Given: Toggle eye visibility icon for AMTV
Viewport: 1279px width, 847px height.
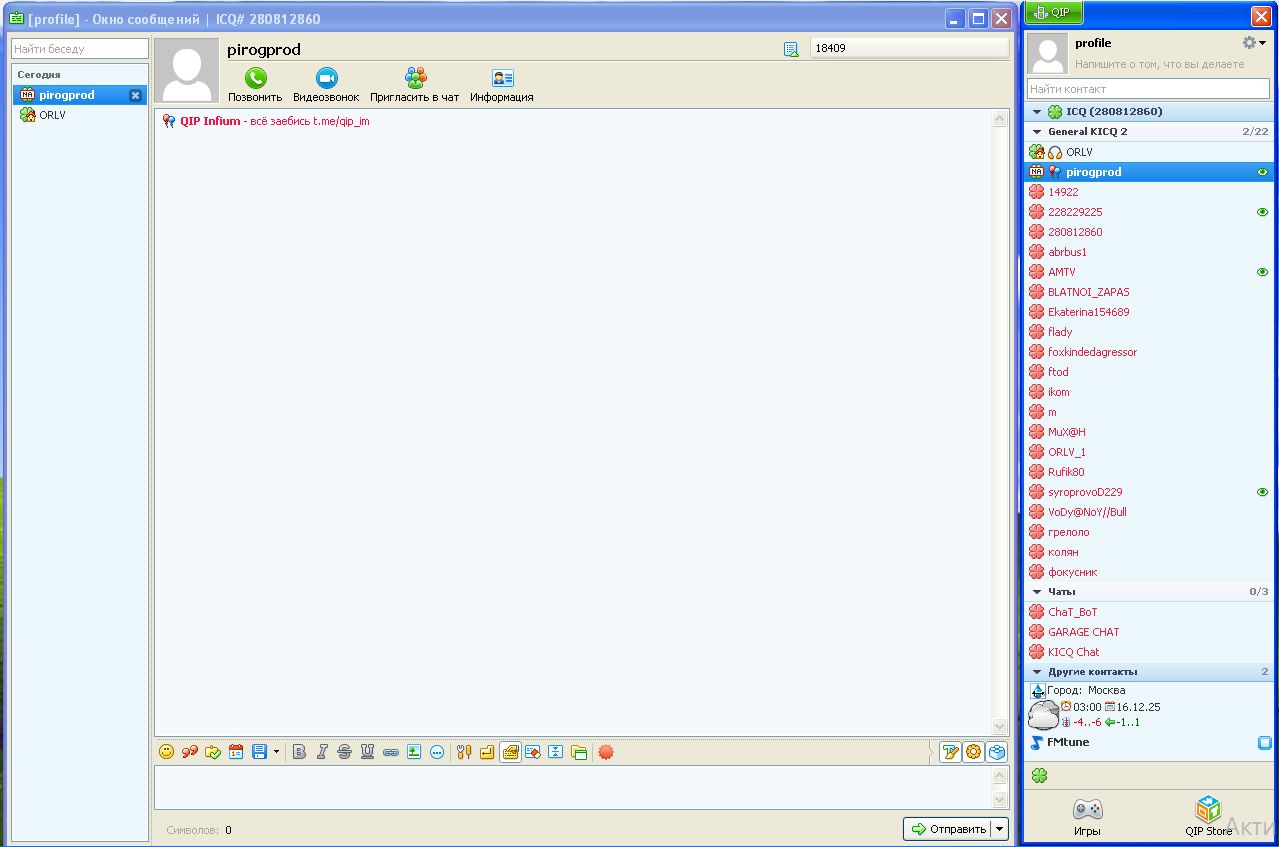Looking at the screenshot, I should pyautogui.click(x=1262, y=272).
